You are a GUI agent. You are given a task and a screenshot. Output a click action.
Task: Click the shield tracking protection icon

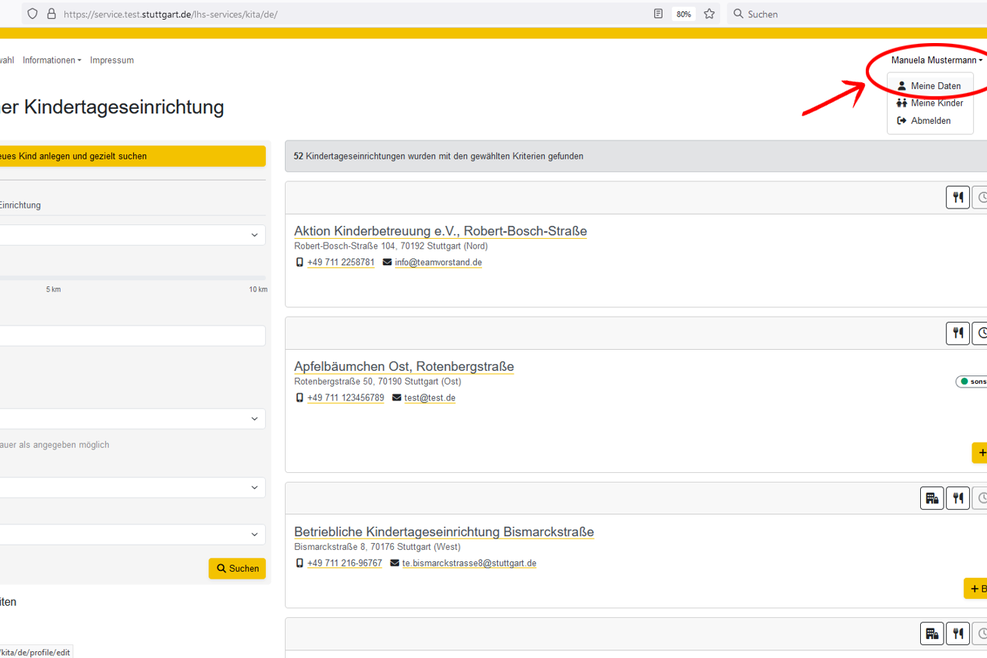(x=32, y=14)
